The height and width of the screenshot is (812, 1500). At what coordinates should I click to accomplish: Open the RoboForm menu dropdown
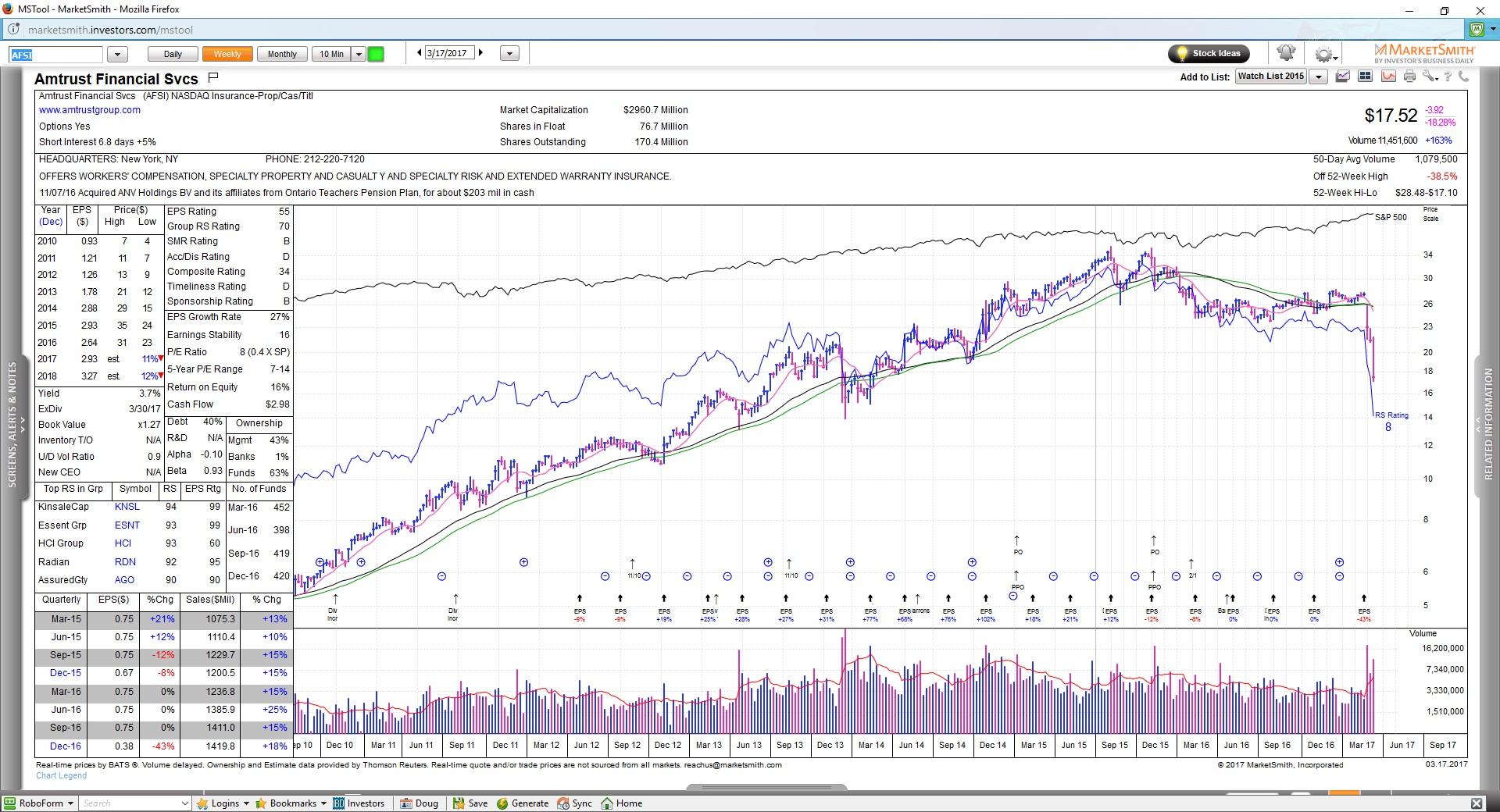pyautogui.click(x=70, y=803)
